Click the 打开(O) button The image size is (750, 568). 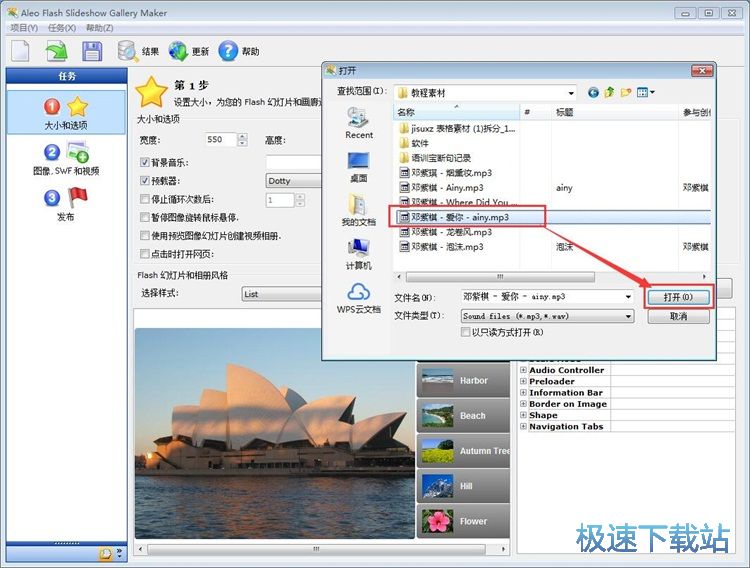tap(678, 297)
